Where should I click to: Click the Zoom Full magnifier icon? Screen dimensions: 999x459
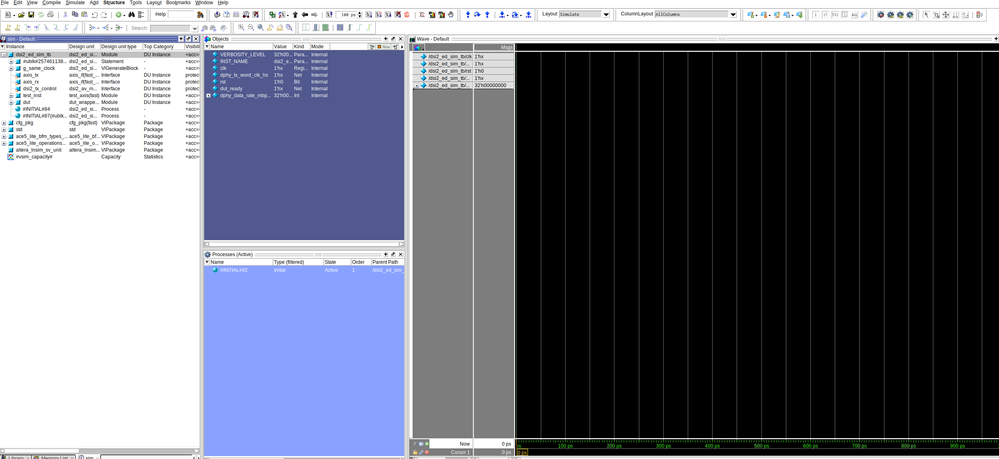(260, 27)
